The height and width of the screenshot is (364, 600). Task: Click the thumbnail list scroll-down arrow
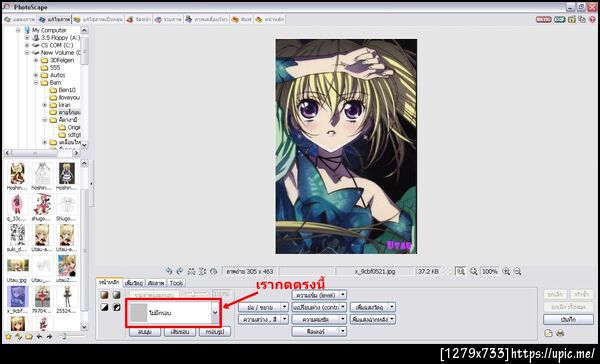84,327
